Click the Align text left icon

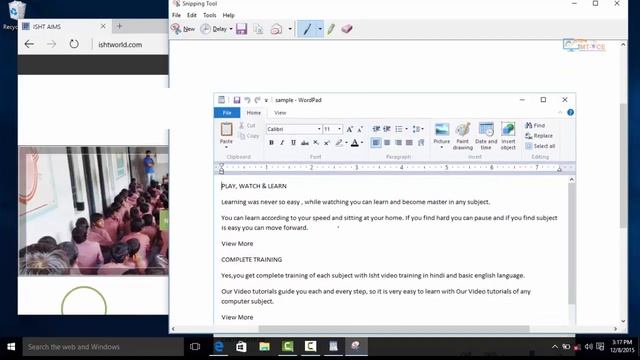click(x=376, y=142)
